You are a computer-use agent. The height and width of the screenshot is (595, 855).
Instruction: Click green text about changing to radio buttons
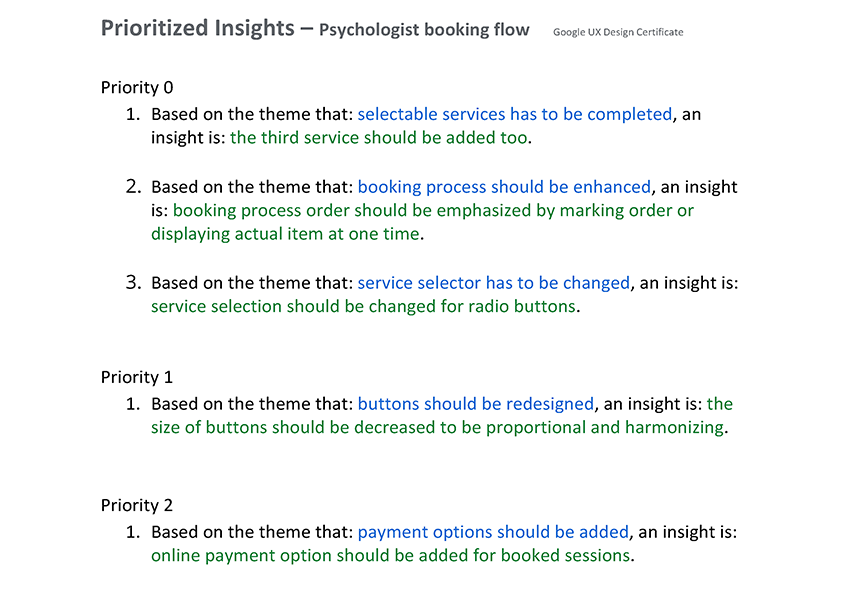(x=364, y=306)
